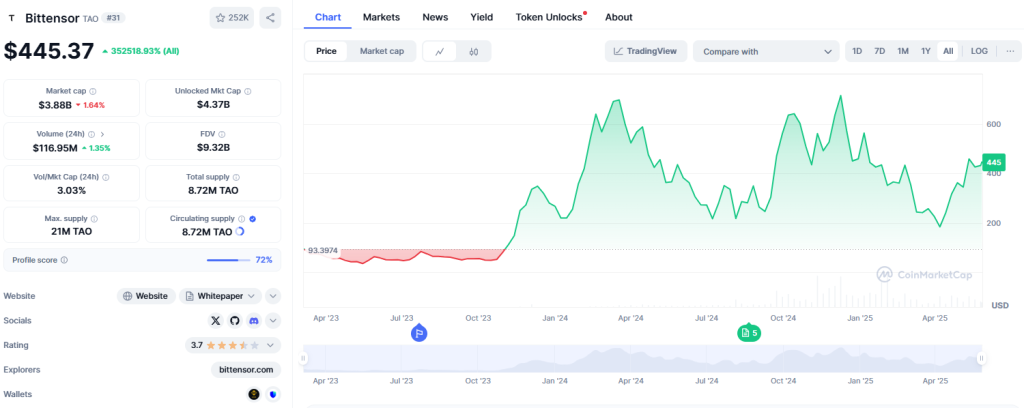Grab the left range slider handle
The width and height of the screenshot is (1024, 408).
(x=303, y=358)
